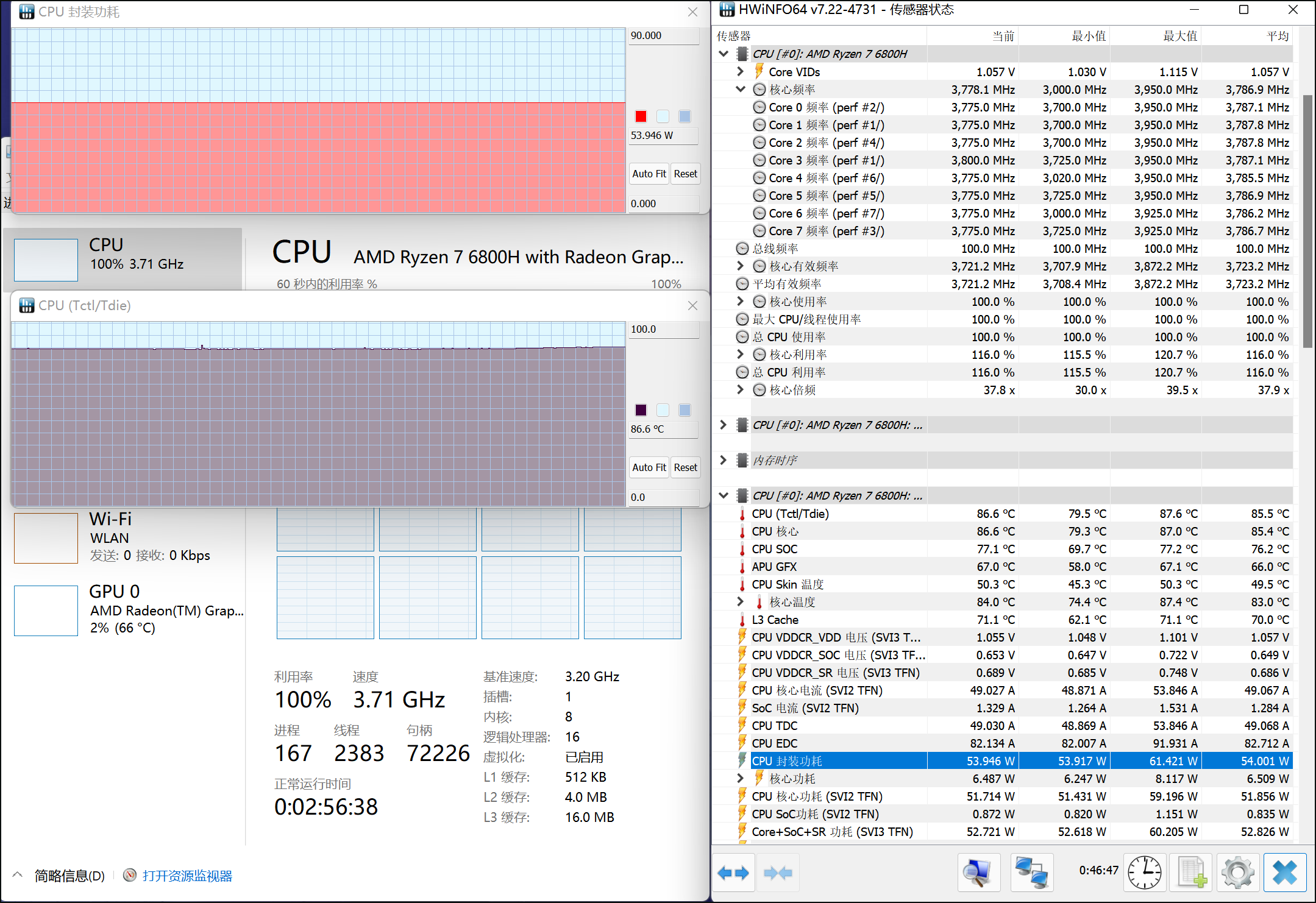Expand the Core VIDs row

(x=740, y=72)
